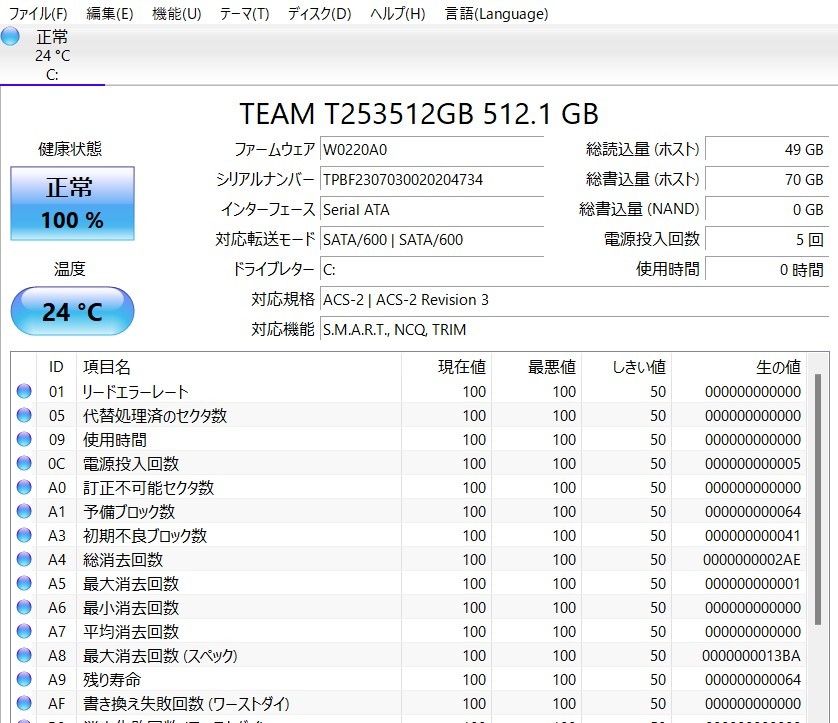This screenshot has width=838, height=723.
Task: Click the 使用時間 value 0 時間
Action: point(767,269)
